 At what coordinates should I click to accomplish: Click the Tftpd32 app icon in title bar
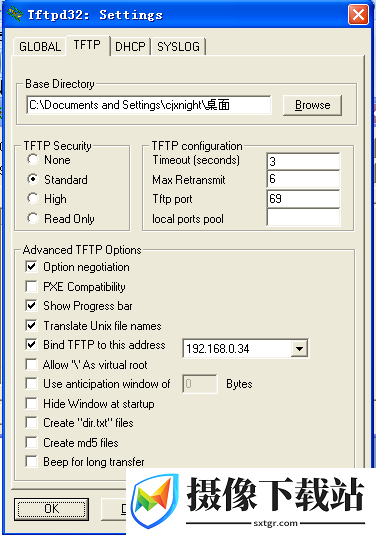pos(15,15)
